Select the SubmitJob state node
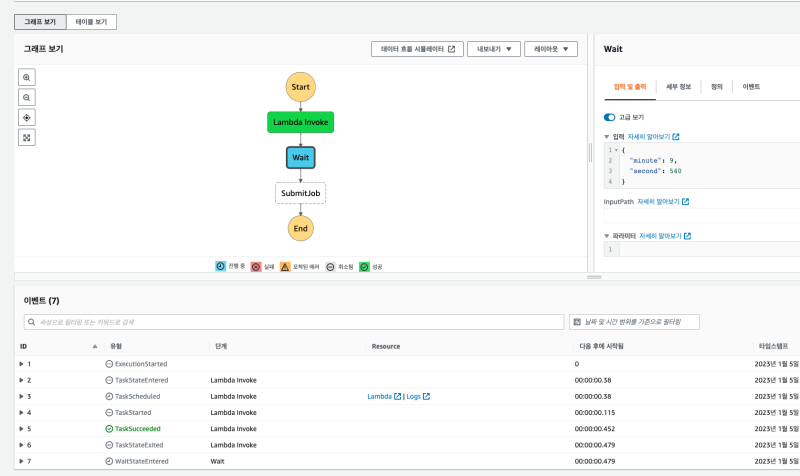800x476 pixels. pyautogui.click(x=300, y=192)
